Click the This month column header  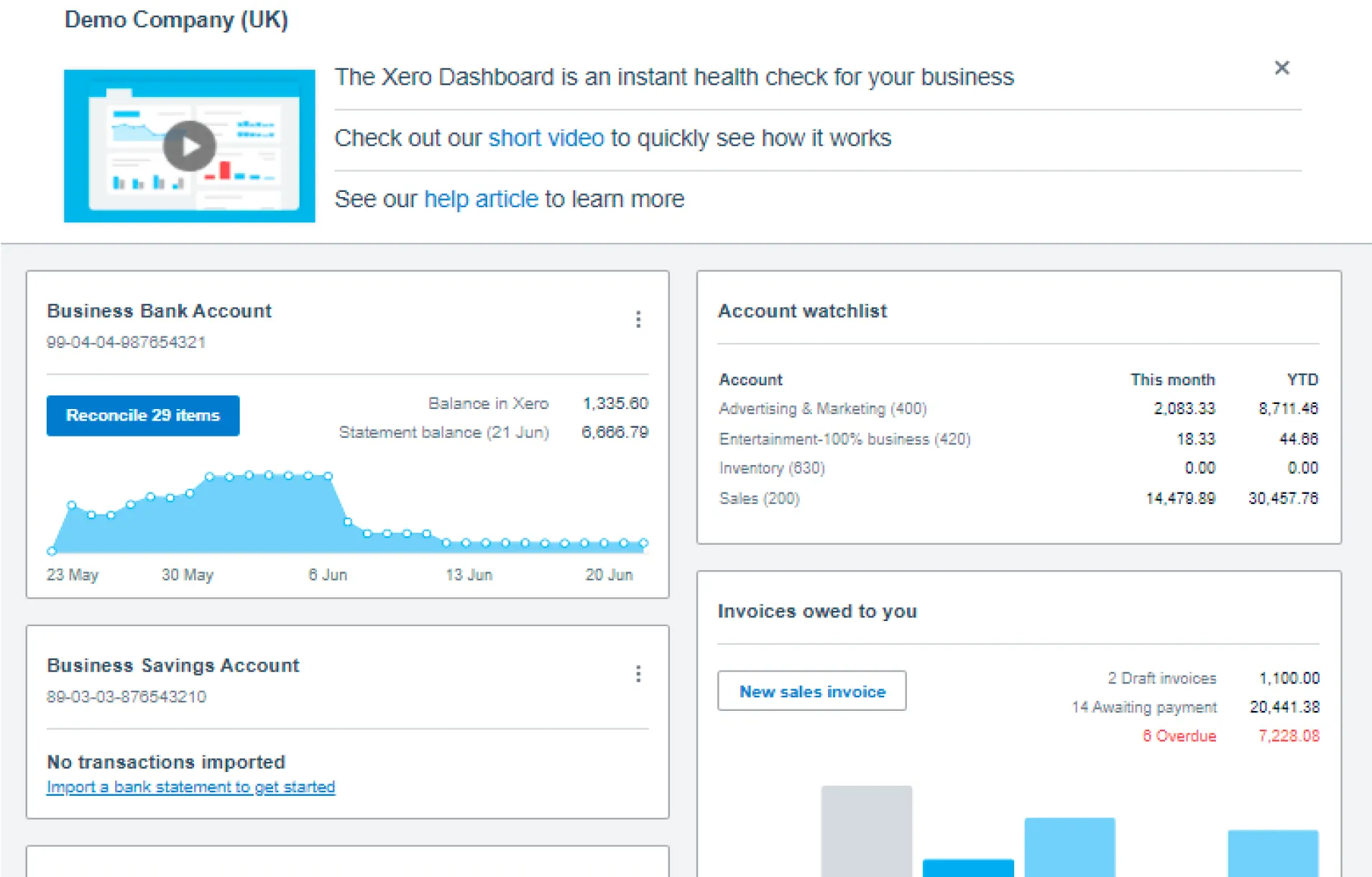coord(1172,380)
